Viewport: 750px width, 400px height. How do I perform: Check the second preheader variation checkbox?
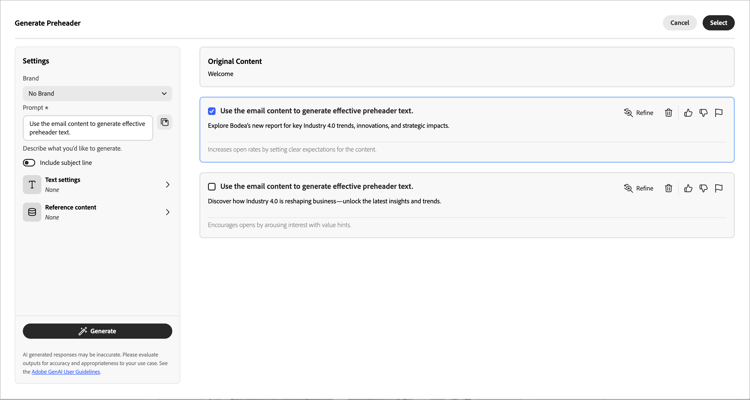click(212, 187)
